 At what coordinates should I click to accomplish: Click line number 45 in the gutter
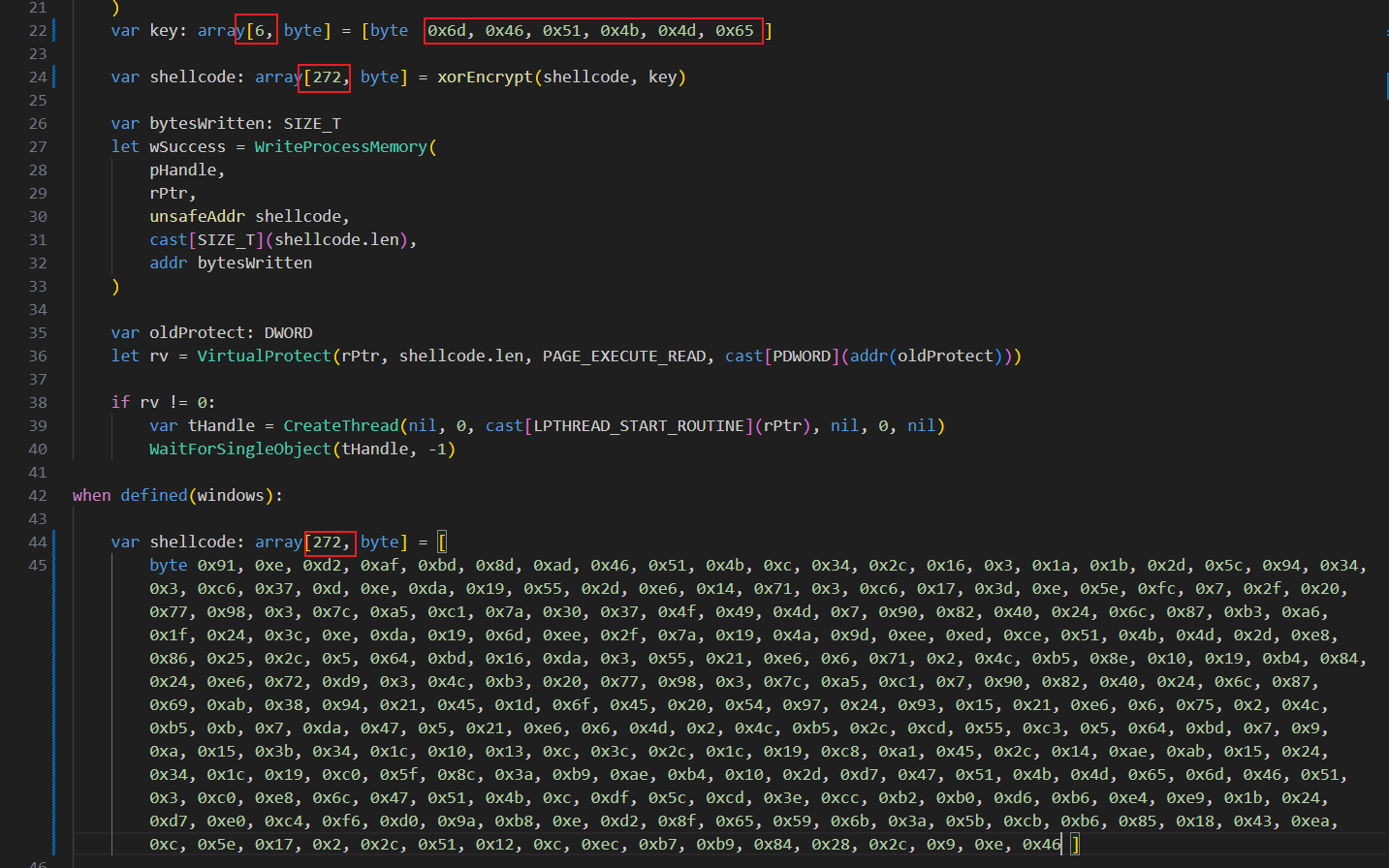[38, 566]
